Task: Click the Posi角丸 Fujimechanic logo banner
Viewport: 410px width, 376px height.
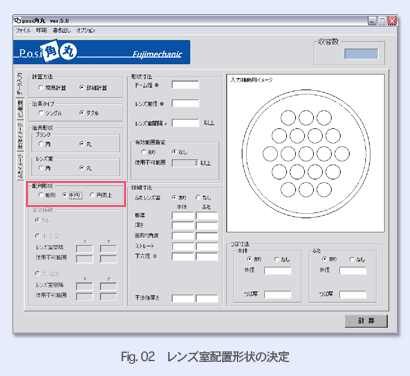Action: click(102, 52)
